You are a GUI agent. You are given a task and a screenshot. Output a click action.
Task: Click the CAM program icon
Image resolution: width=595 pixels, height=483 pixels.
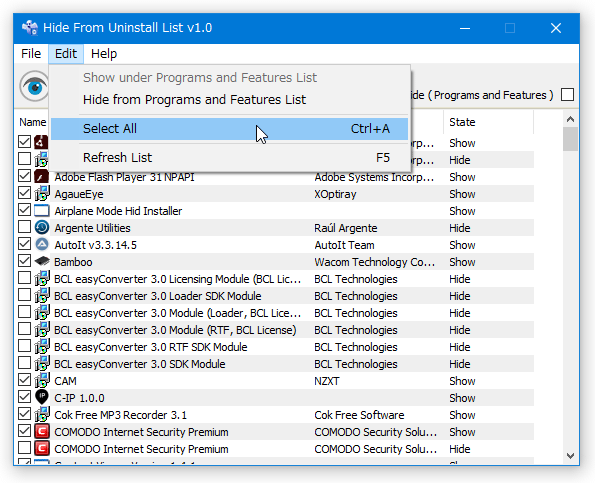(42, 381)
